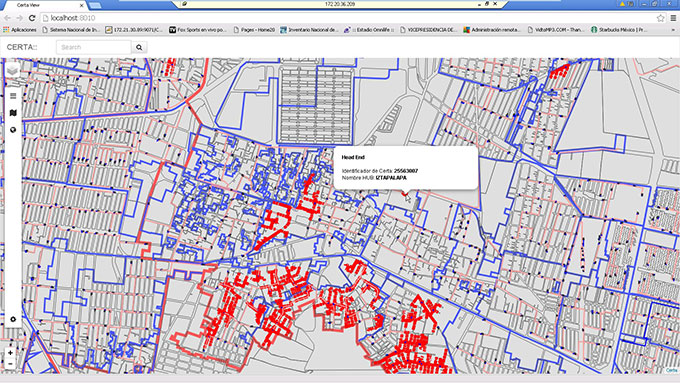This screenshot has height=383, width=680.
Task: Select the Certa View tab
Action: click(43, 5)
